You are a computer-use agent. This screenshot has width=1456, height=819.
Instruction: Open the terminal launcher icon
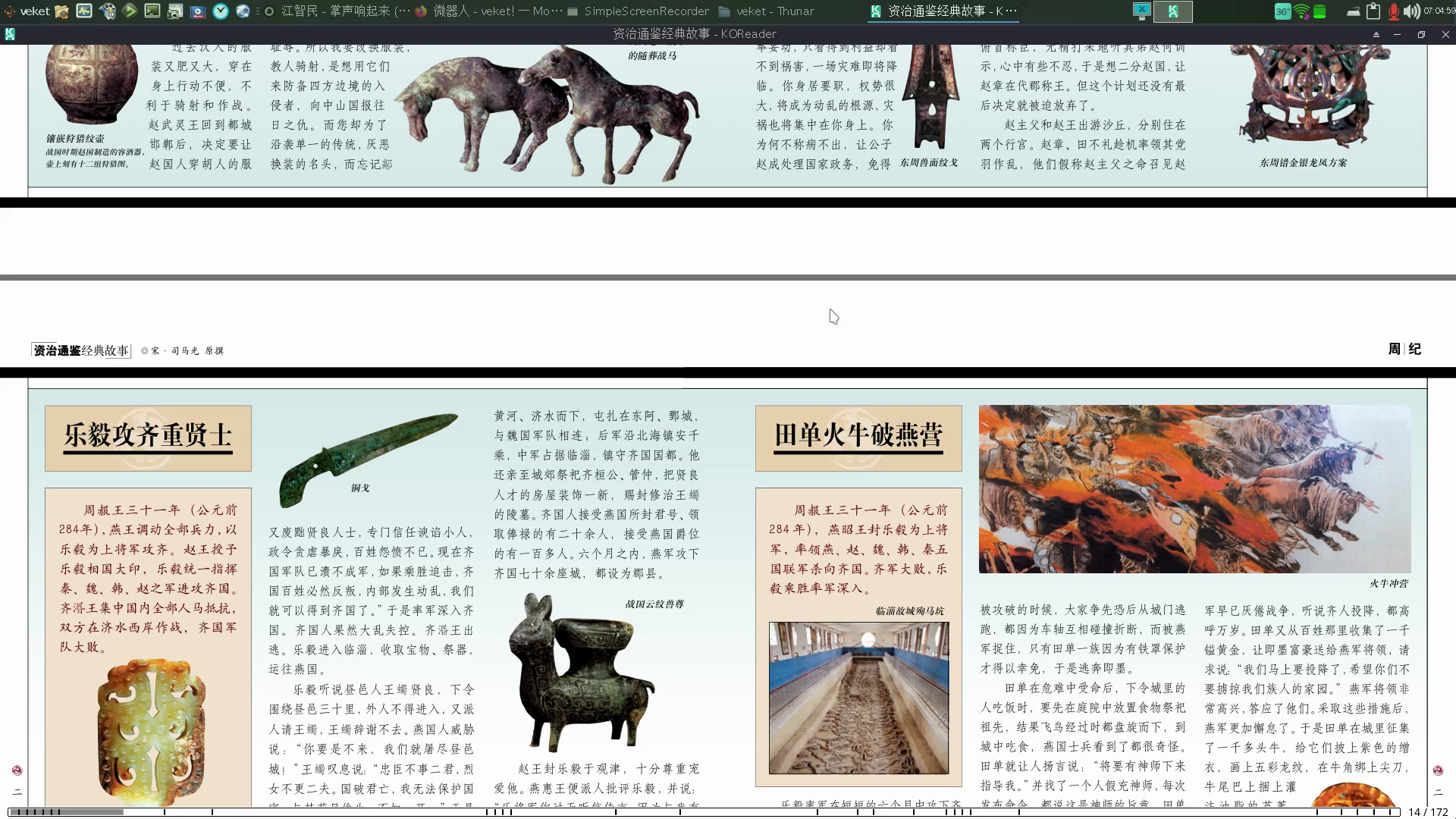[x=152, y=11]
